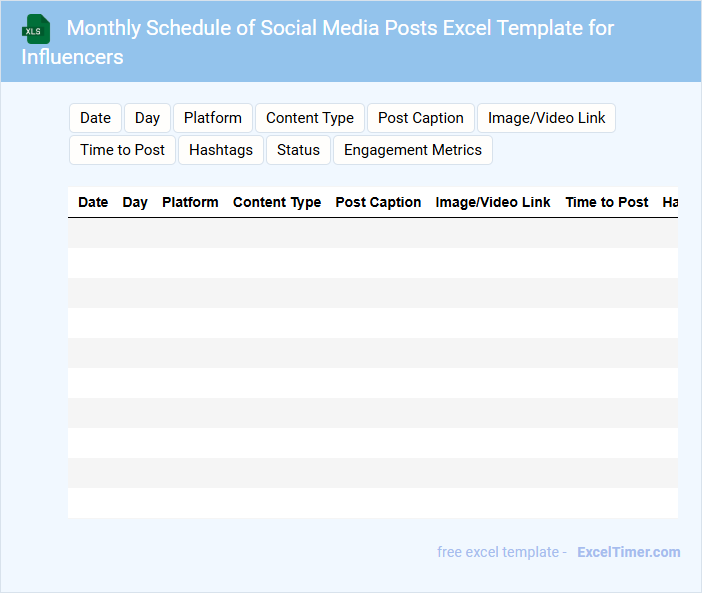This screenshot has width=702, height=593.
Task: Click the Date column header in table
Action: [x=93, y=202]
